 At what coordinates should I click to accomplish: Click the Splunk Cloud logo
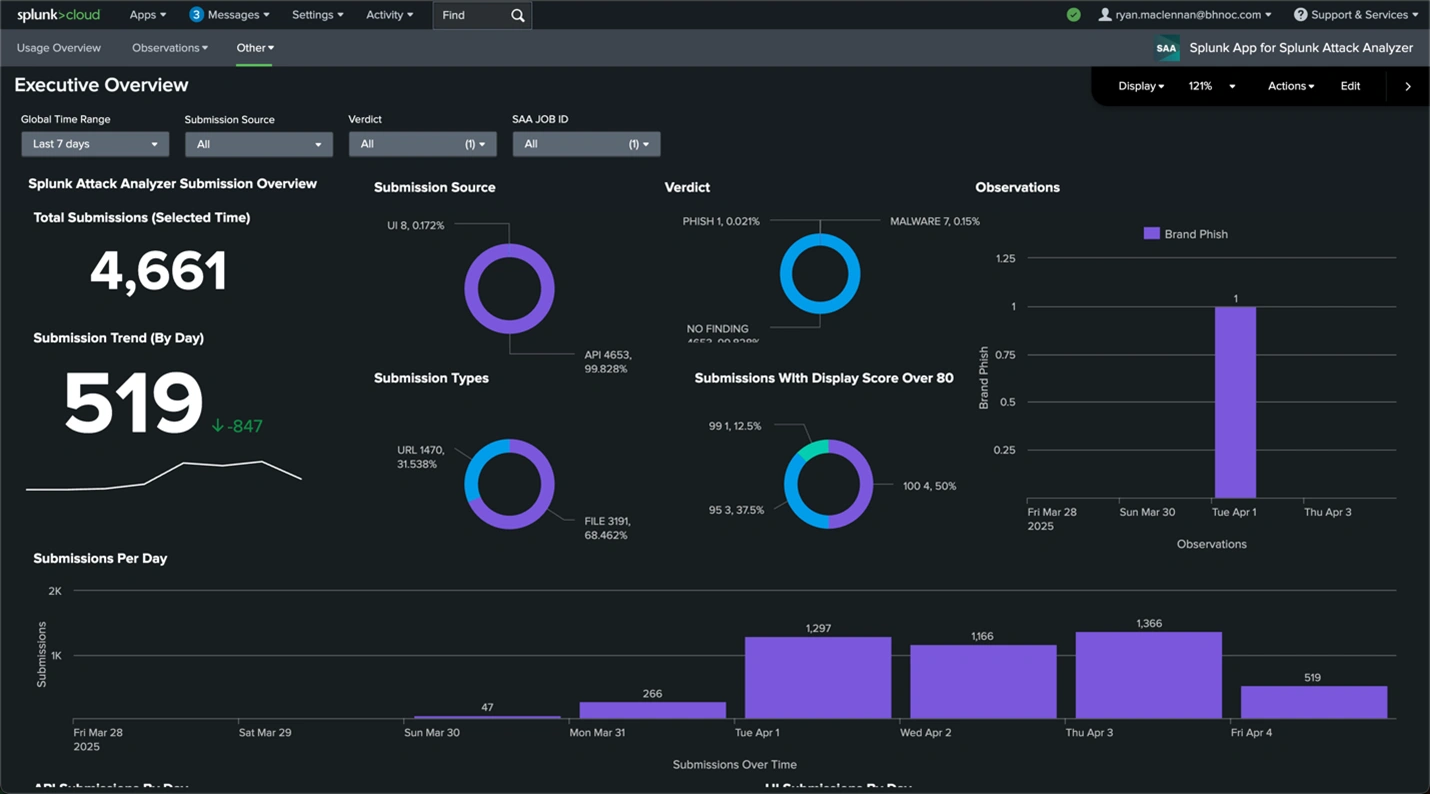pos(58,15)
